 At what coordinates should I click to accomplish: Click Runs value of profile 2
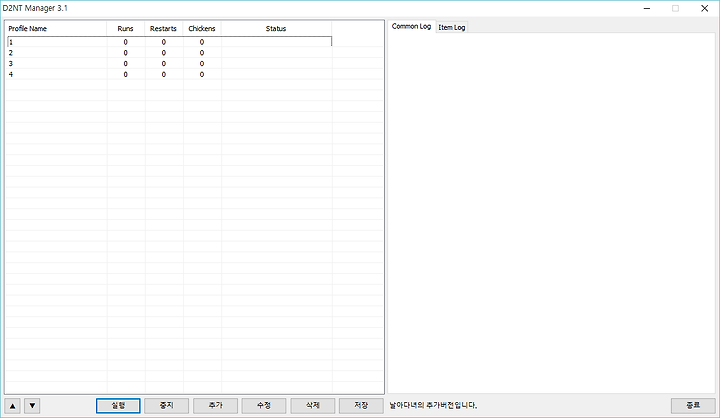click(x=125, y=53)
